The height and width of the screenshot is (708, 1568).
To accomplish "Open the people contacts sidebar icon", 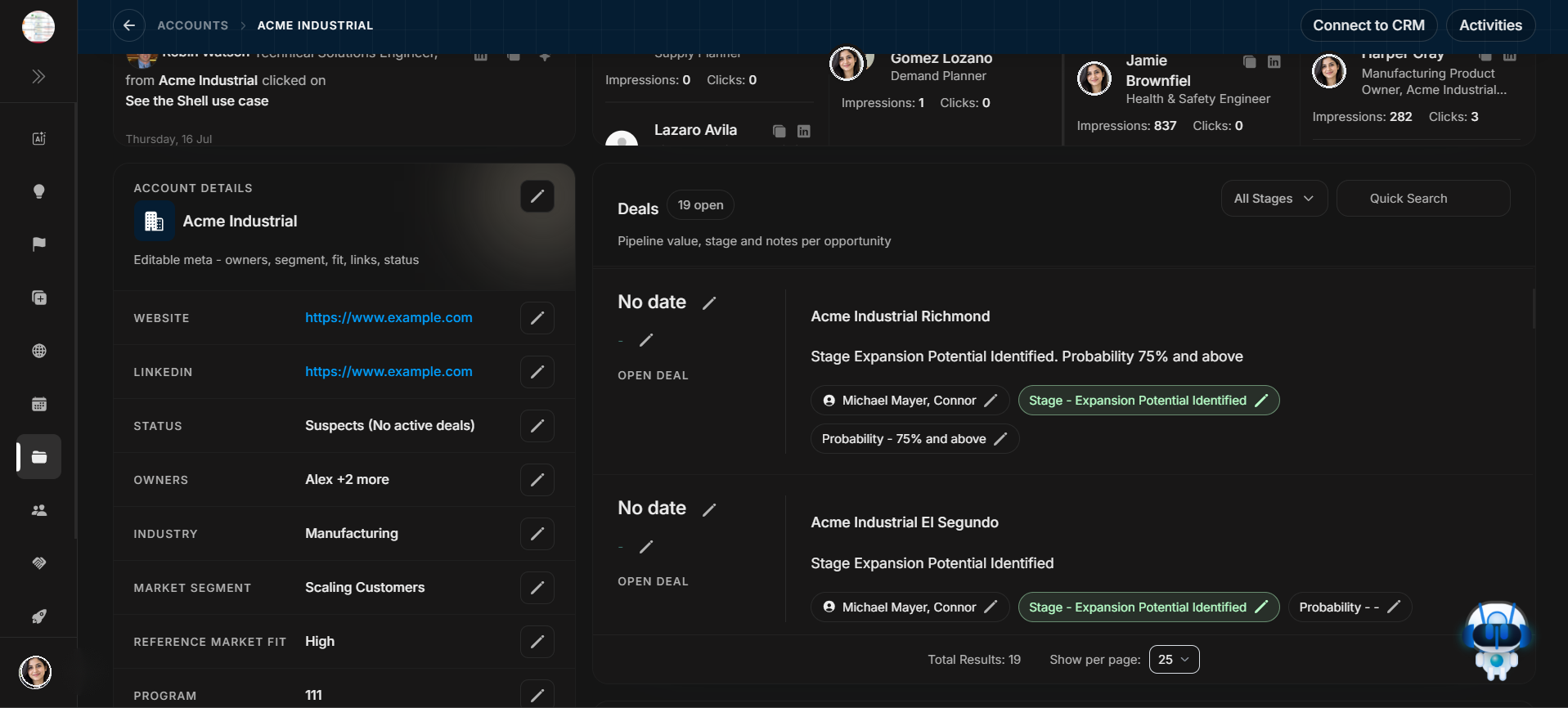I will tap(38, 510).
